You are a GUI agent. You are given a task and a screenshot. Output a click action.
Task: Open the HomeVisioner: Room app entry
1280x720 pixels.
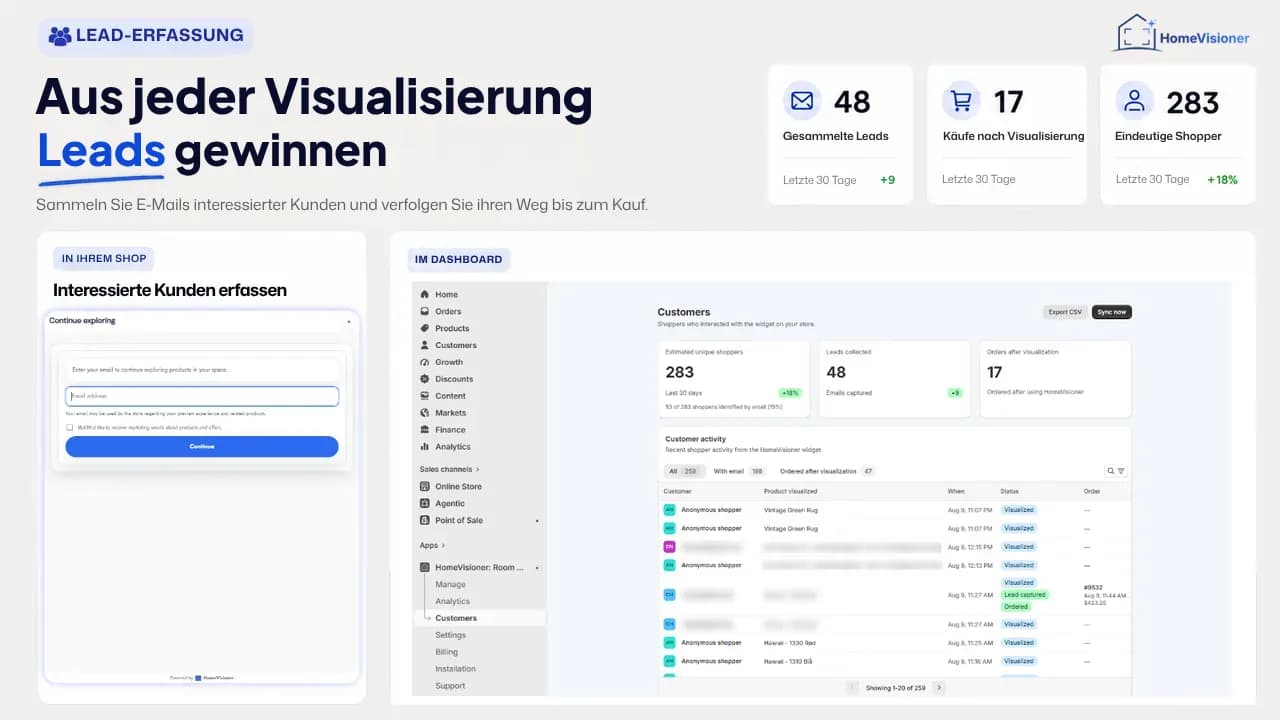(x=480, y=567)
